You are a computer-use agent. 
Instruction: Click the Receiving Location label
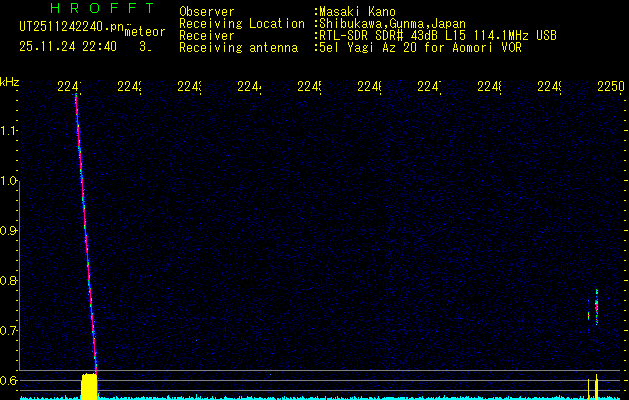tap(242, 24)
